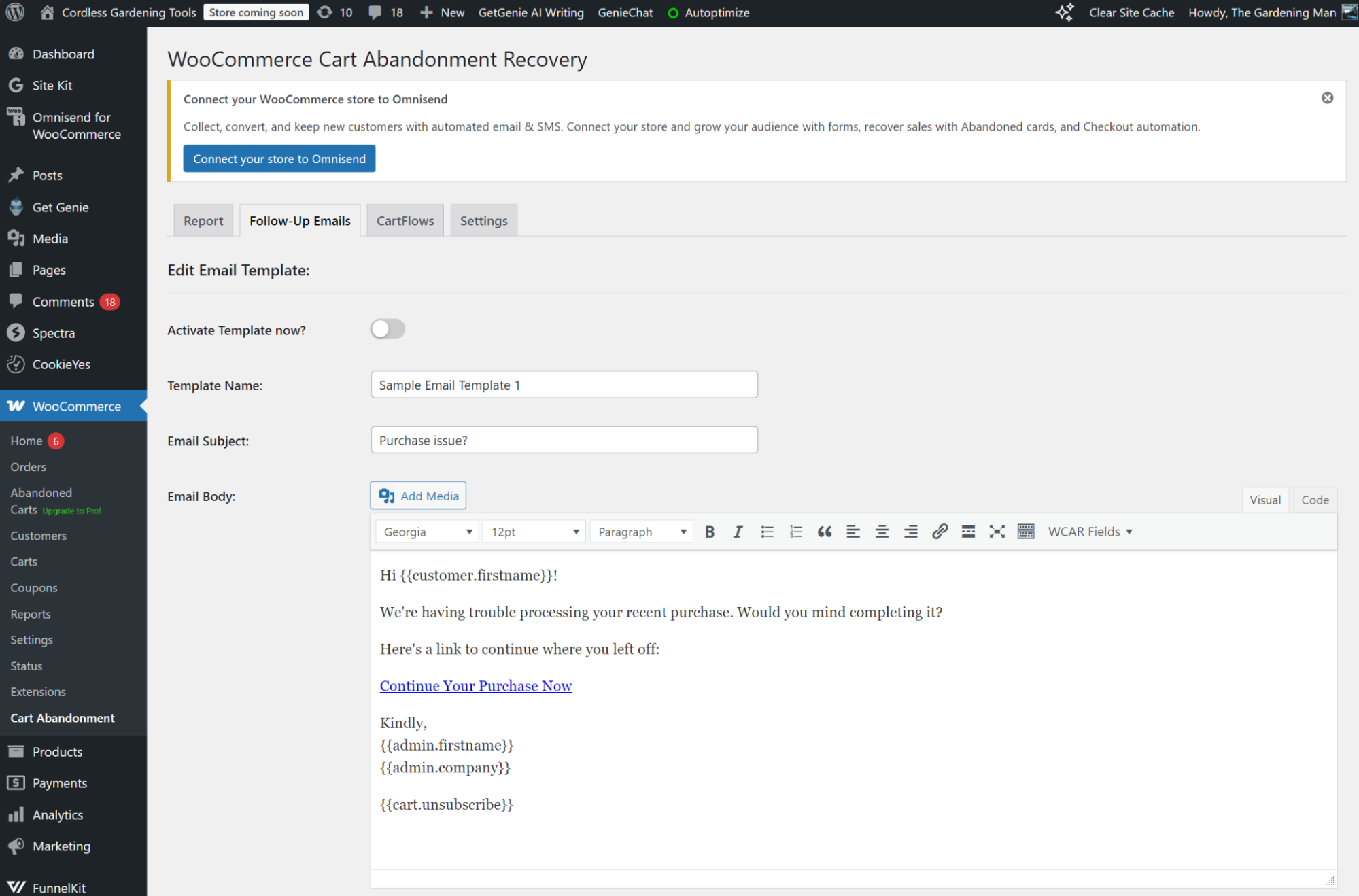Enable fullscreen editor mode
This screenshot has width=1359, height=896.
(x=997, y=532)
